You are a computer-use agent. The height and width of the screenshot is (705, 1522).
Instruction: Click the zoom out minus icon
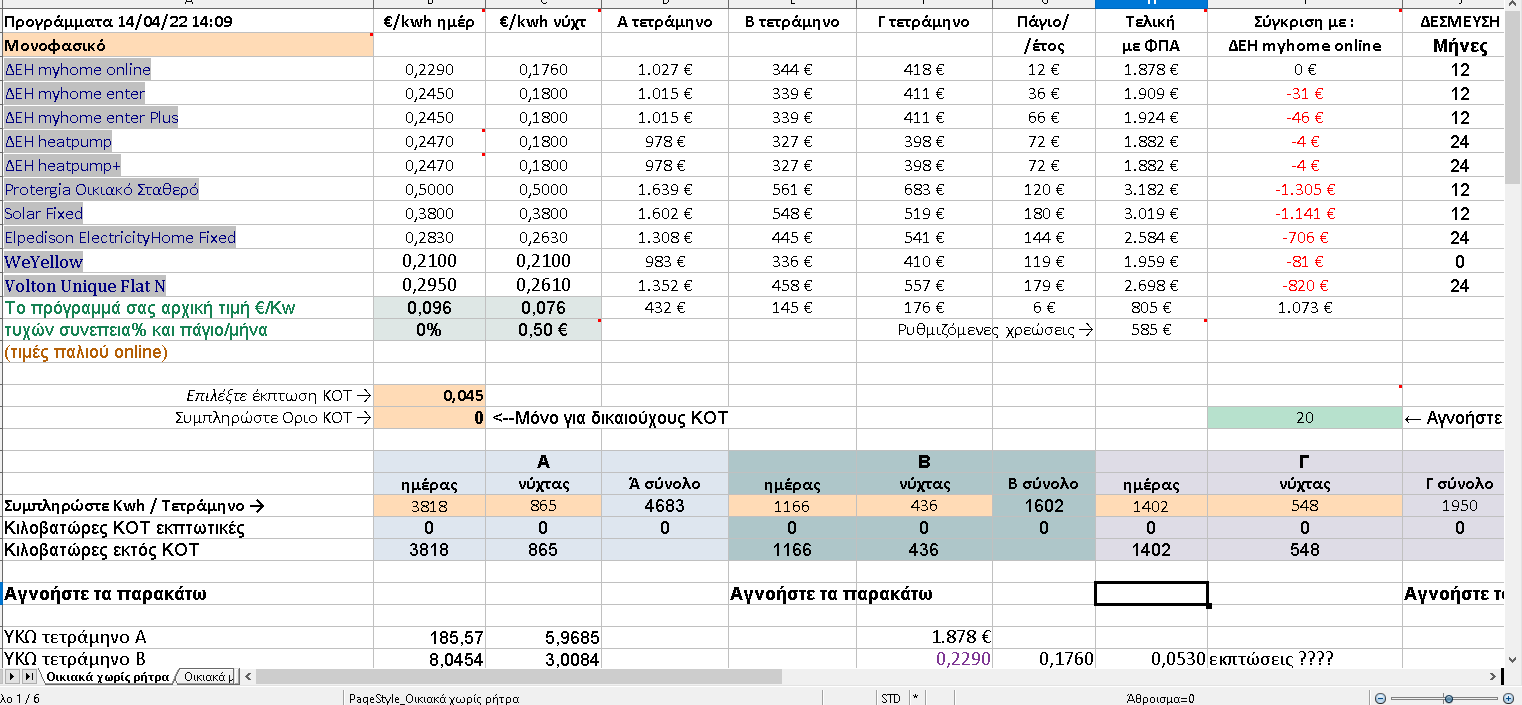coord(1380,698)
